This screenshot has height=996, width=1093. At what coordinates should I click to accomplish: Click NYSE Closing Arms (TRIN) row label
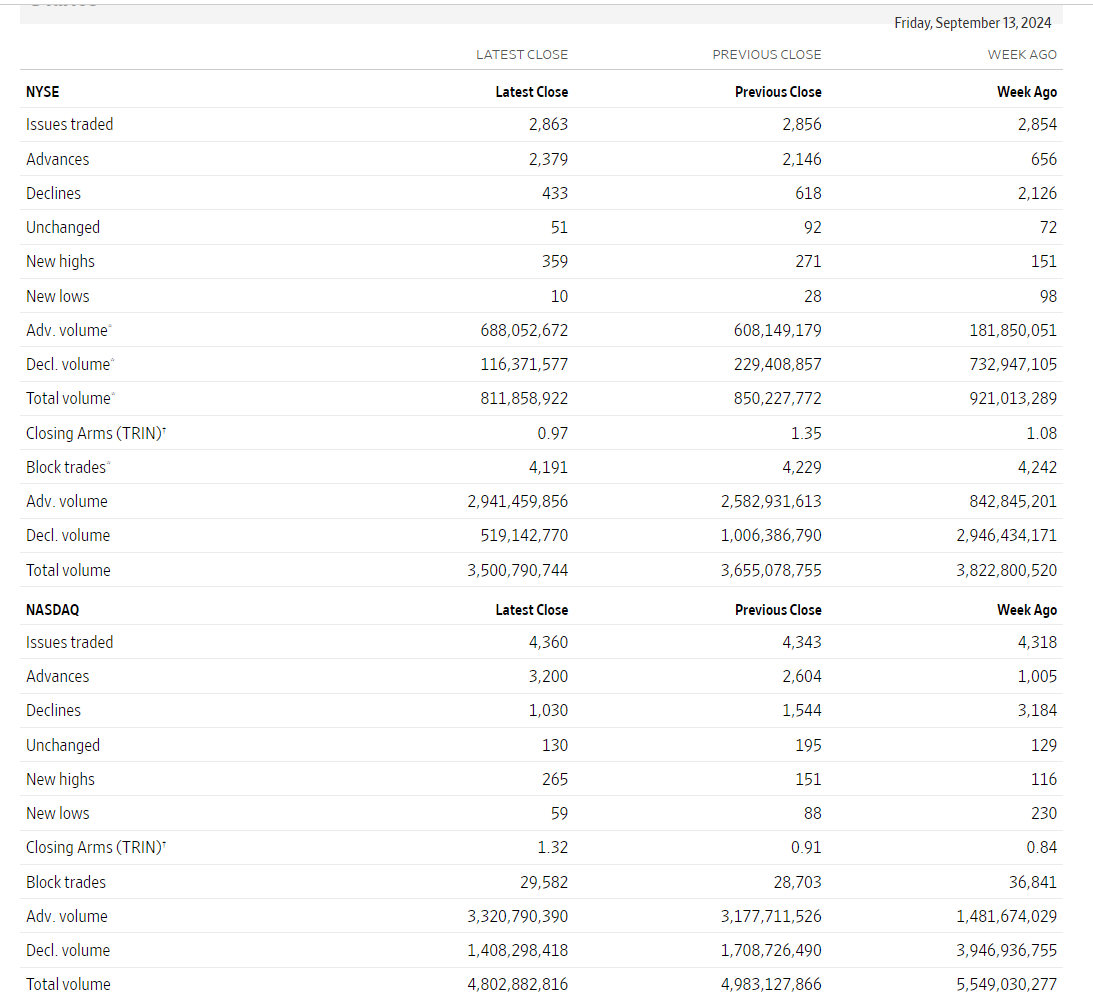point(96,433)
